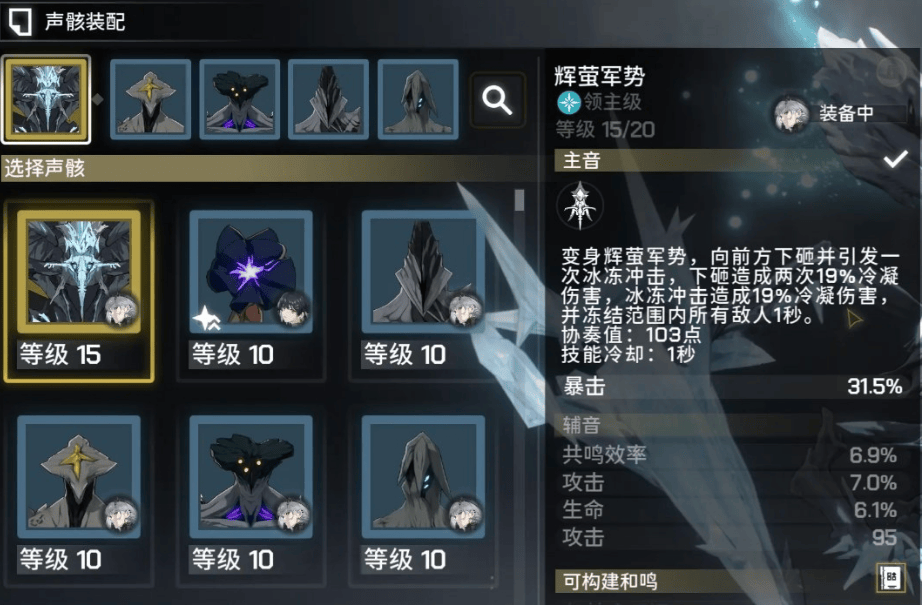Choose the level 15 辉萤军势 echo card
This screenshot has height=605, width=922.
79,292
